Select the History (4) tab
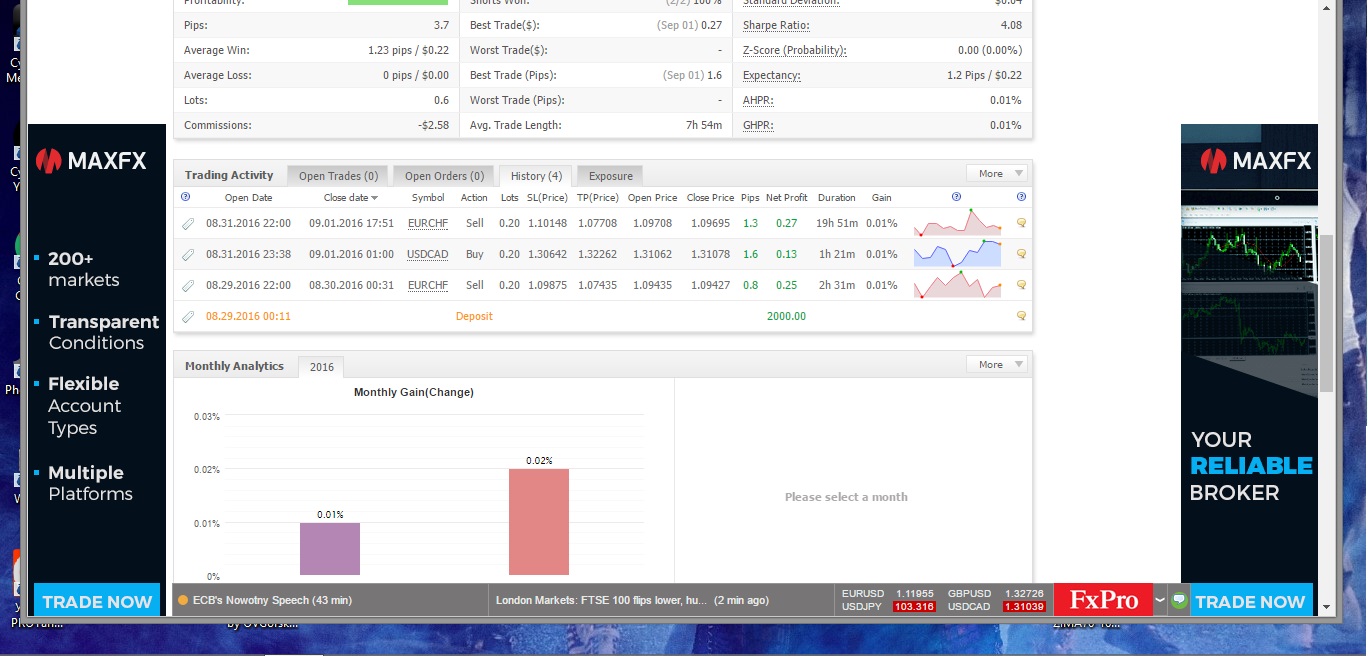1368x656 pixels. [536, 176]
